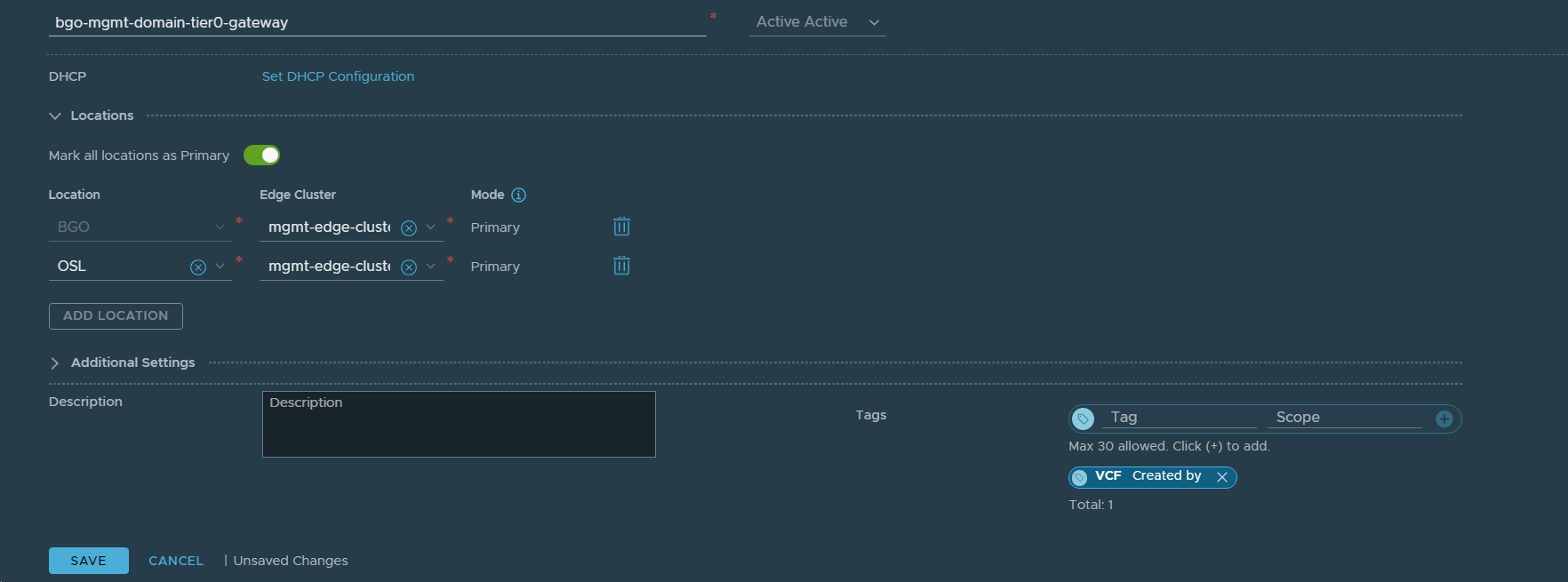Delete the BGO location row
1568x582 pixels.
point(621,227)
